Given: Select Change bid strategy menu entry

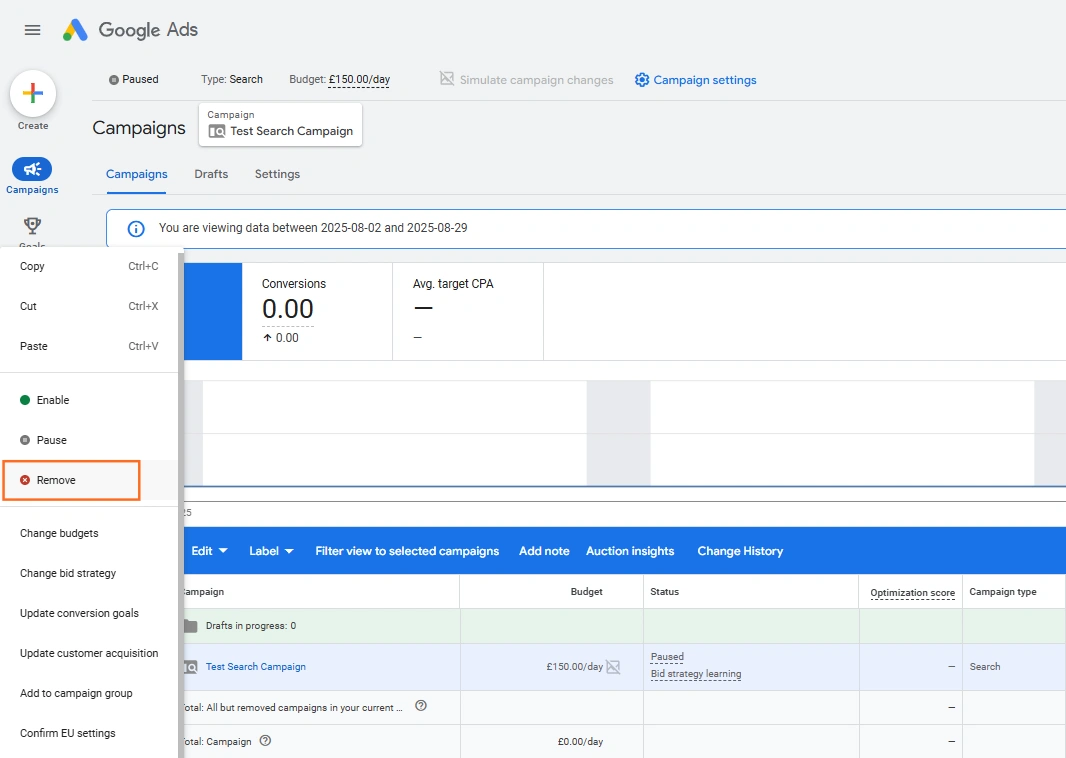Looking at the screenshot, I should [x=89, y=573].
